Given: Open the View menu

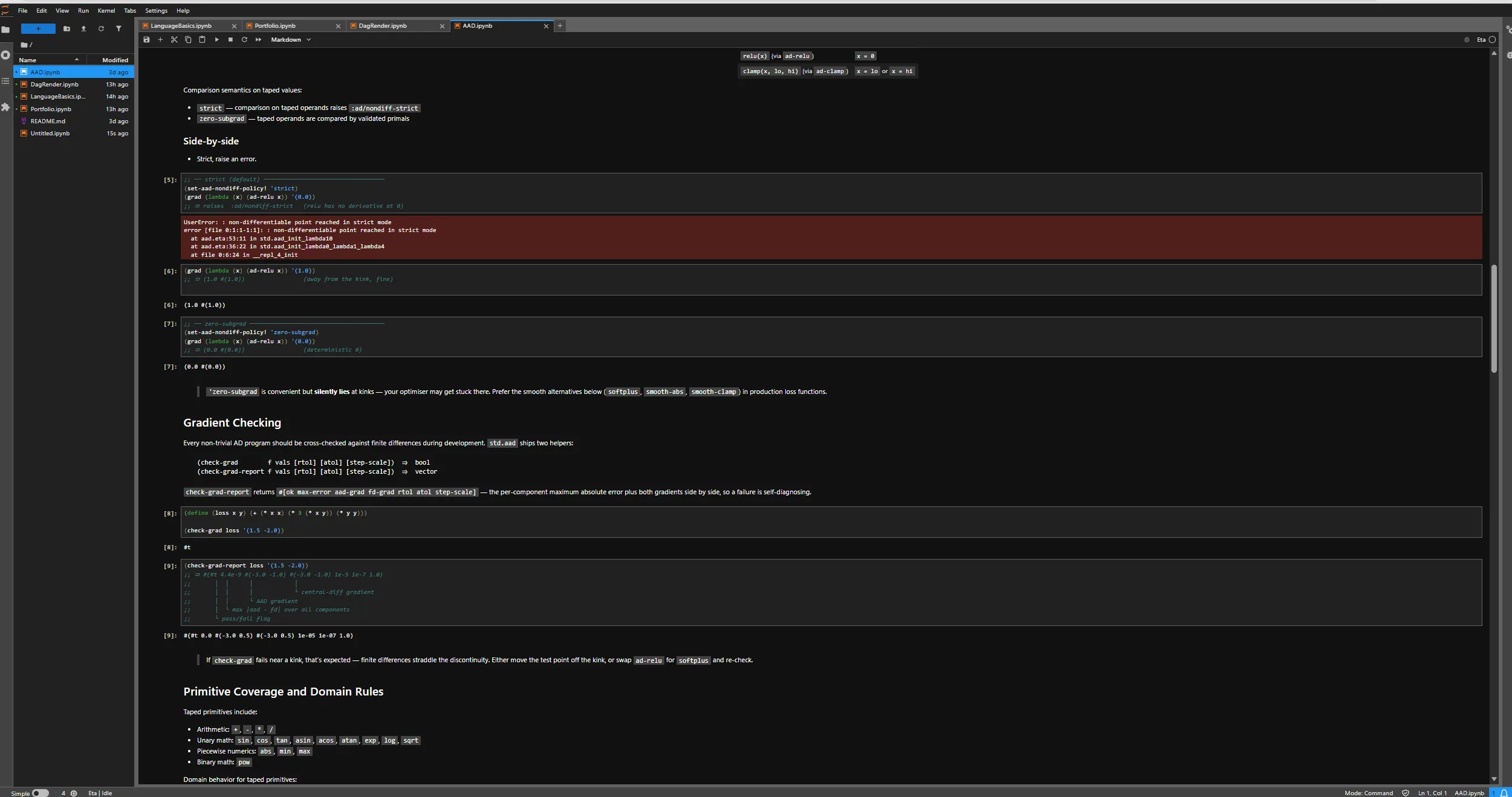Looking at the screenshot, I should click(x=62, y=10).
